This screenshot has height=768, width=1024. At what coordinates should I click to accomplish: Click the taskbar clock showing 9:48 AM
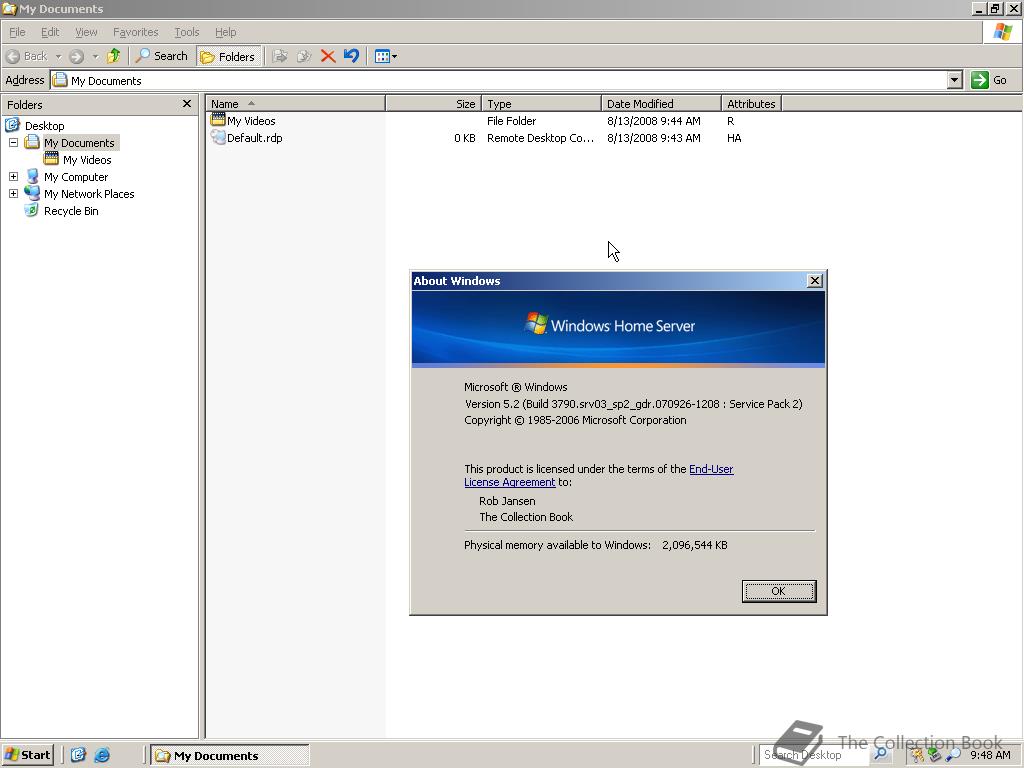[990, 755]
